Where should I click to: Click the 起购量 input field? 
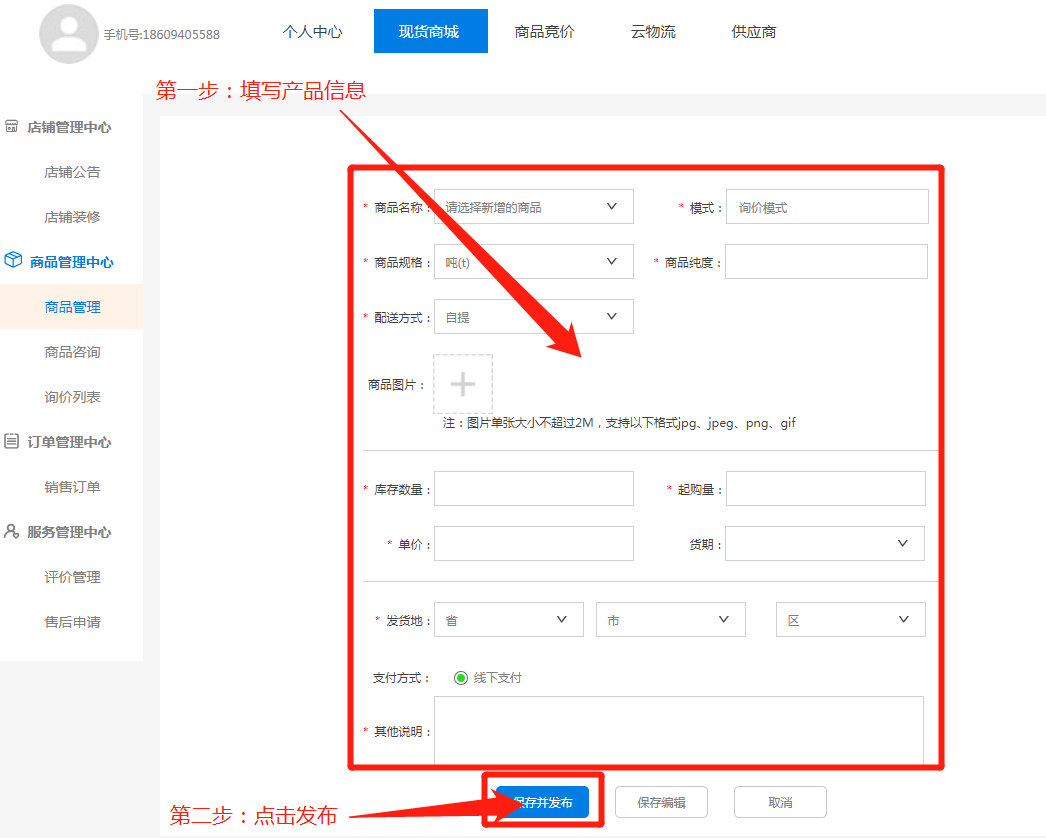pos(826,488)
